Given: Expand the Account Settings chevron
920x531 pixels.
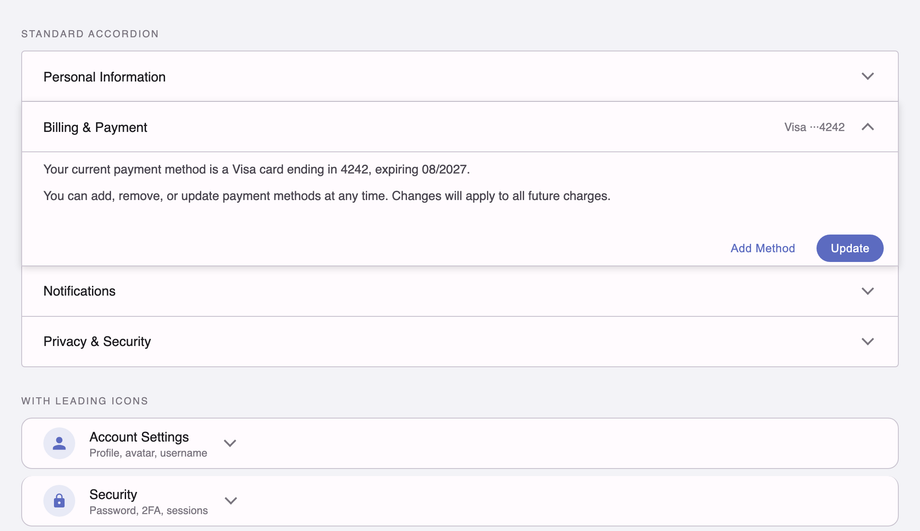Looking at the screenshot, I should (230, 444).
